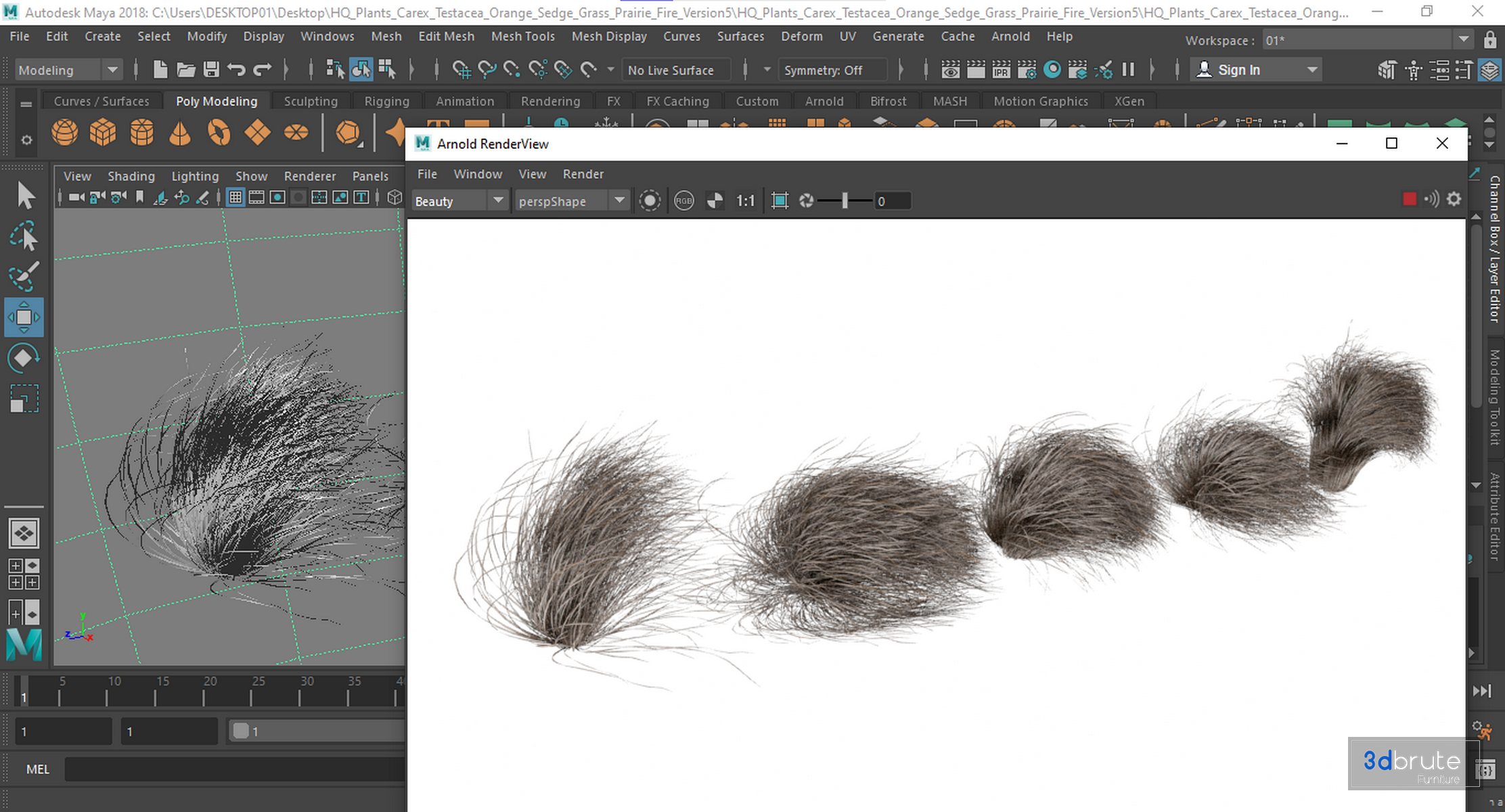Switch to the Sculpting shelf tab

tap(310, 101)
